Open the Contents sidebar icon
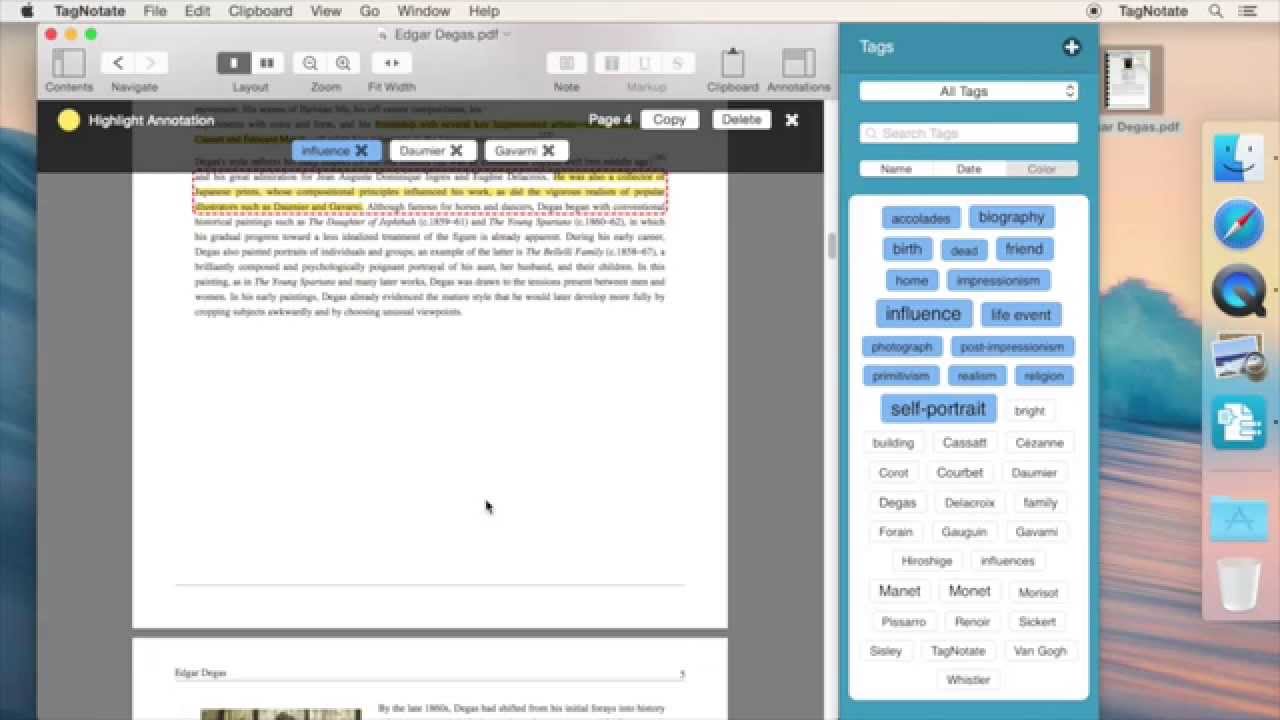 (68, 63)
